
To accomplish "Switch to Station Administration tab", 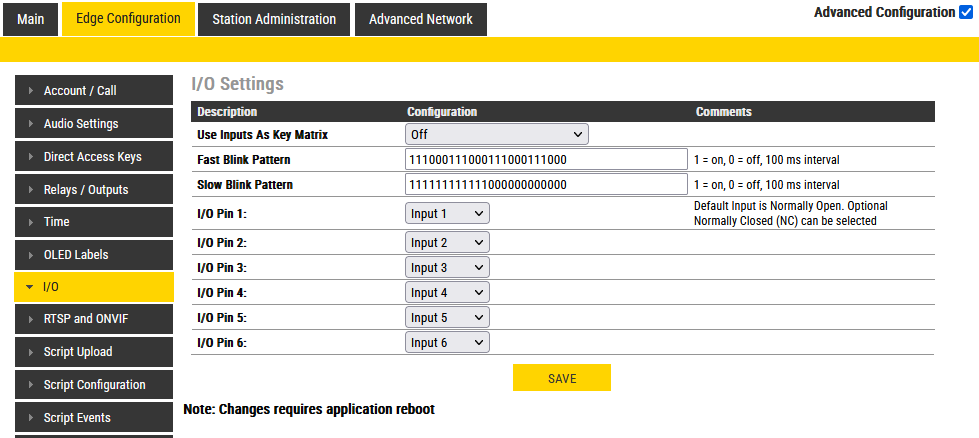I will (x=274, y=19).
